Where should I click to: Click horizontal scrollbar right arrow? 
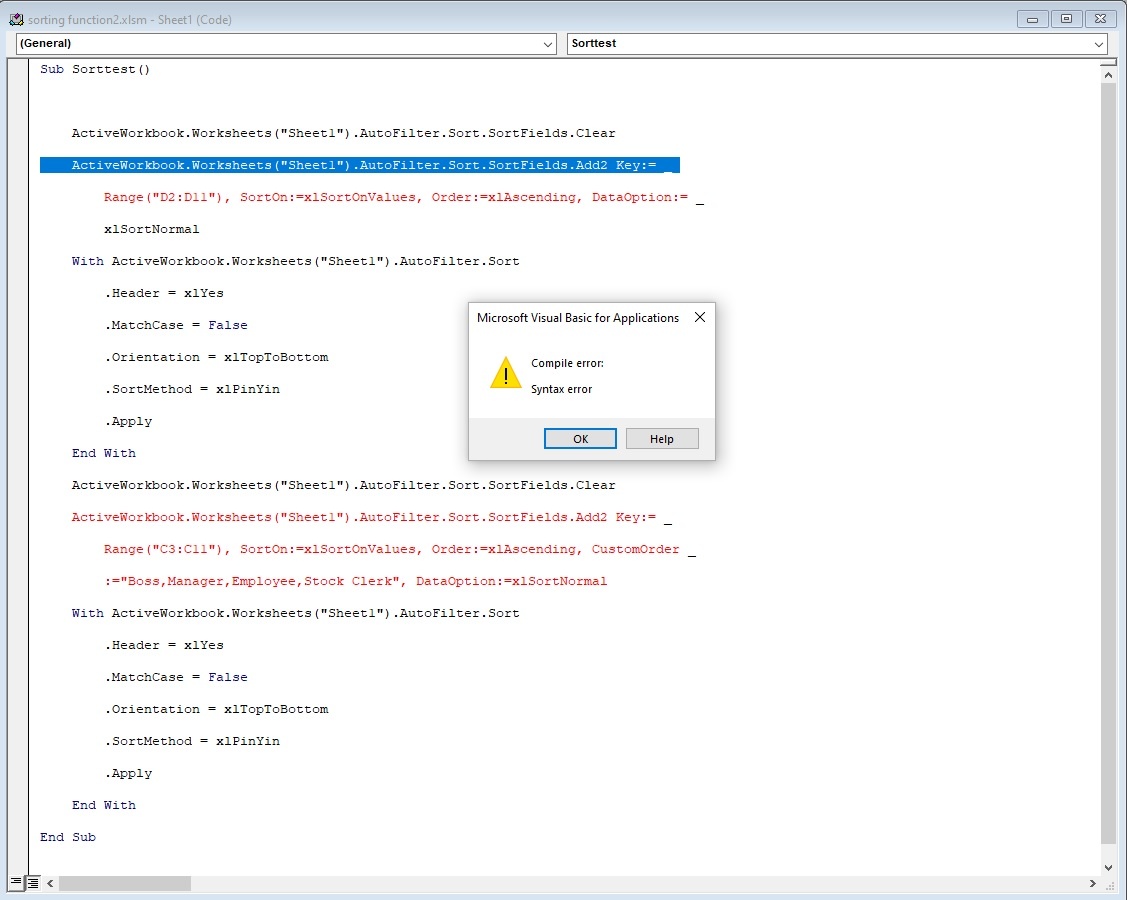[x=1092, y=883]
